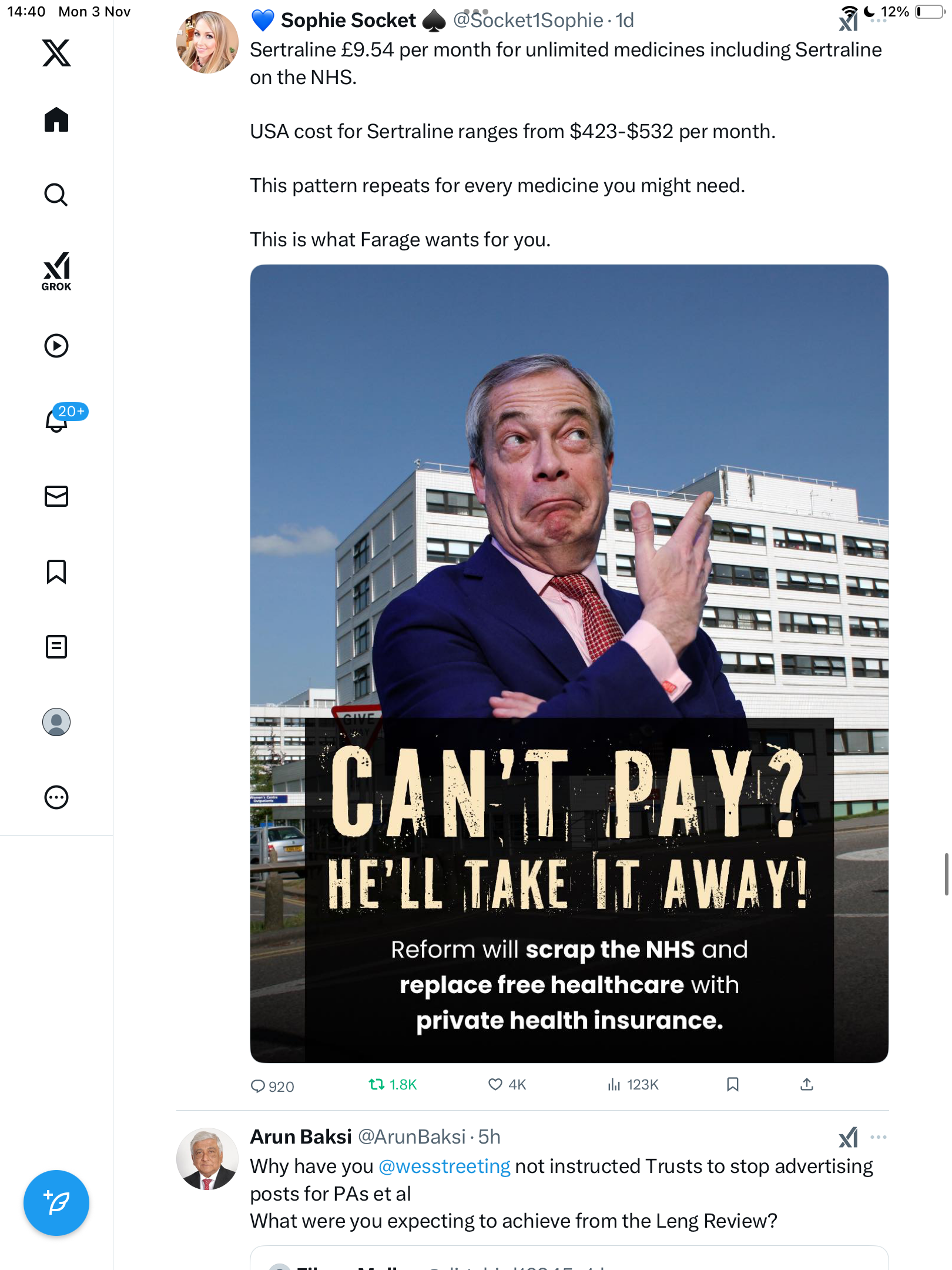Open the Lists icon in sidebar
952x1270 pixels.
click(x=56, y=647)
